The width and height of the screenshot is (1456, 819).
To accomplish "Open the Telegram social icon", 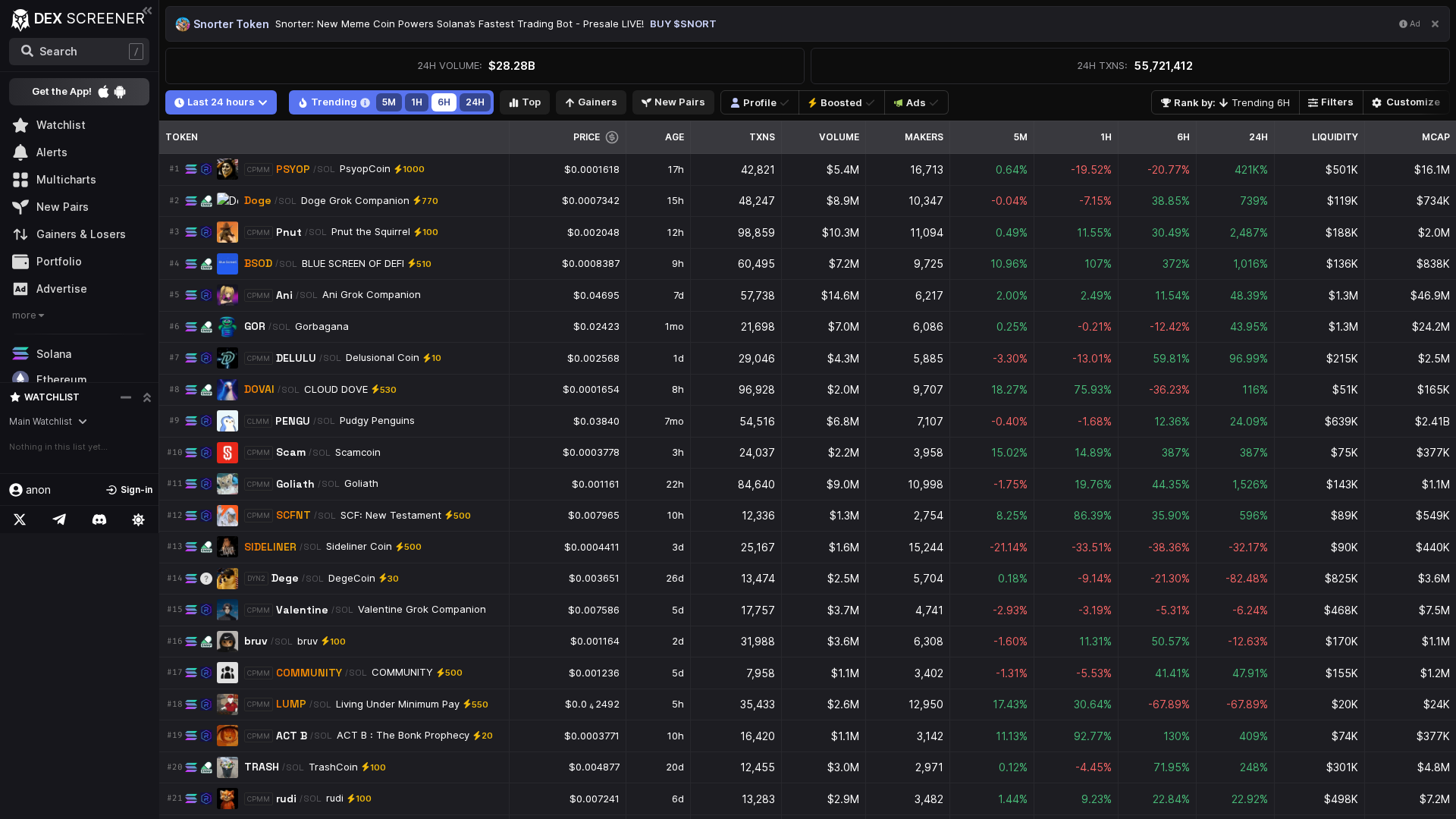I will click(59, 519).
